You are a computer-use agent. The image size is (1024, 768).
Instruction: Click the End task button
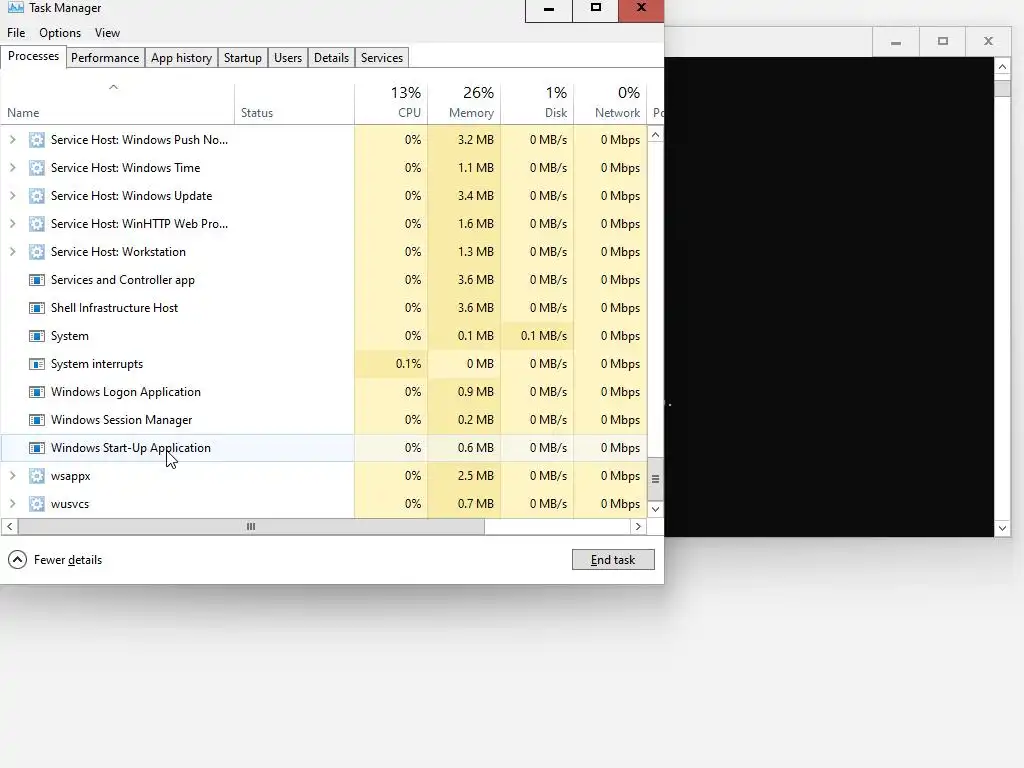click(x=613, y=560)
